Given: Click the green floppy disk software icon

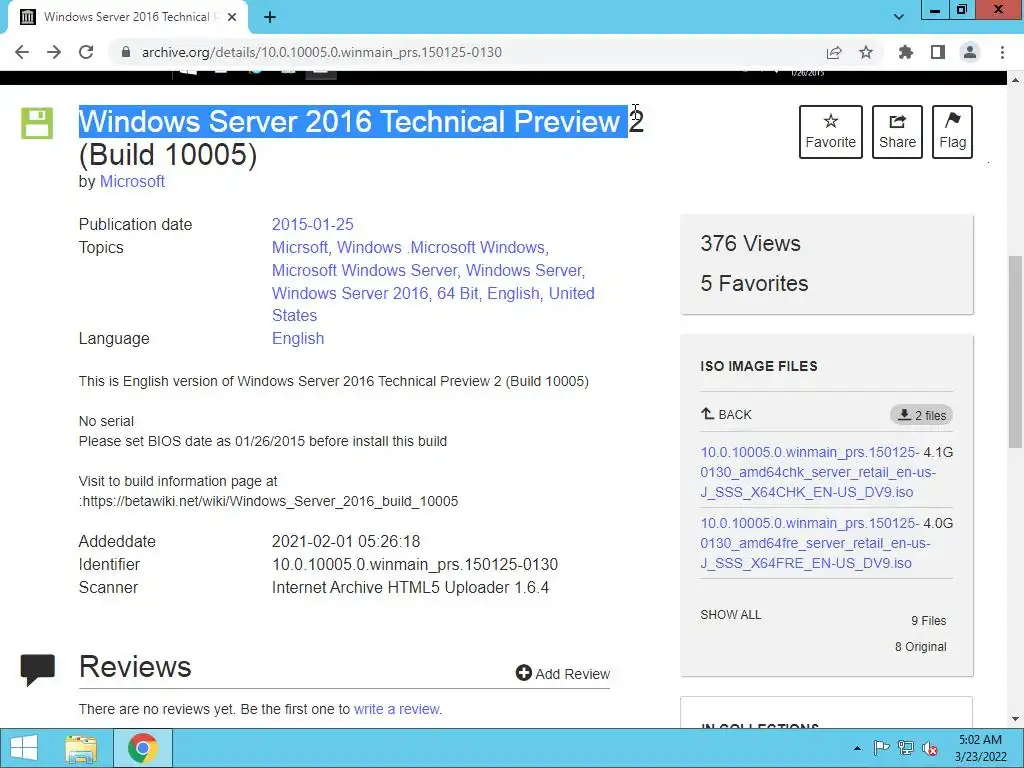Looking at the screenshot, I should tap(37, 123).
